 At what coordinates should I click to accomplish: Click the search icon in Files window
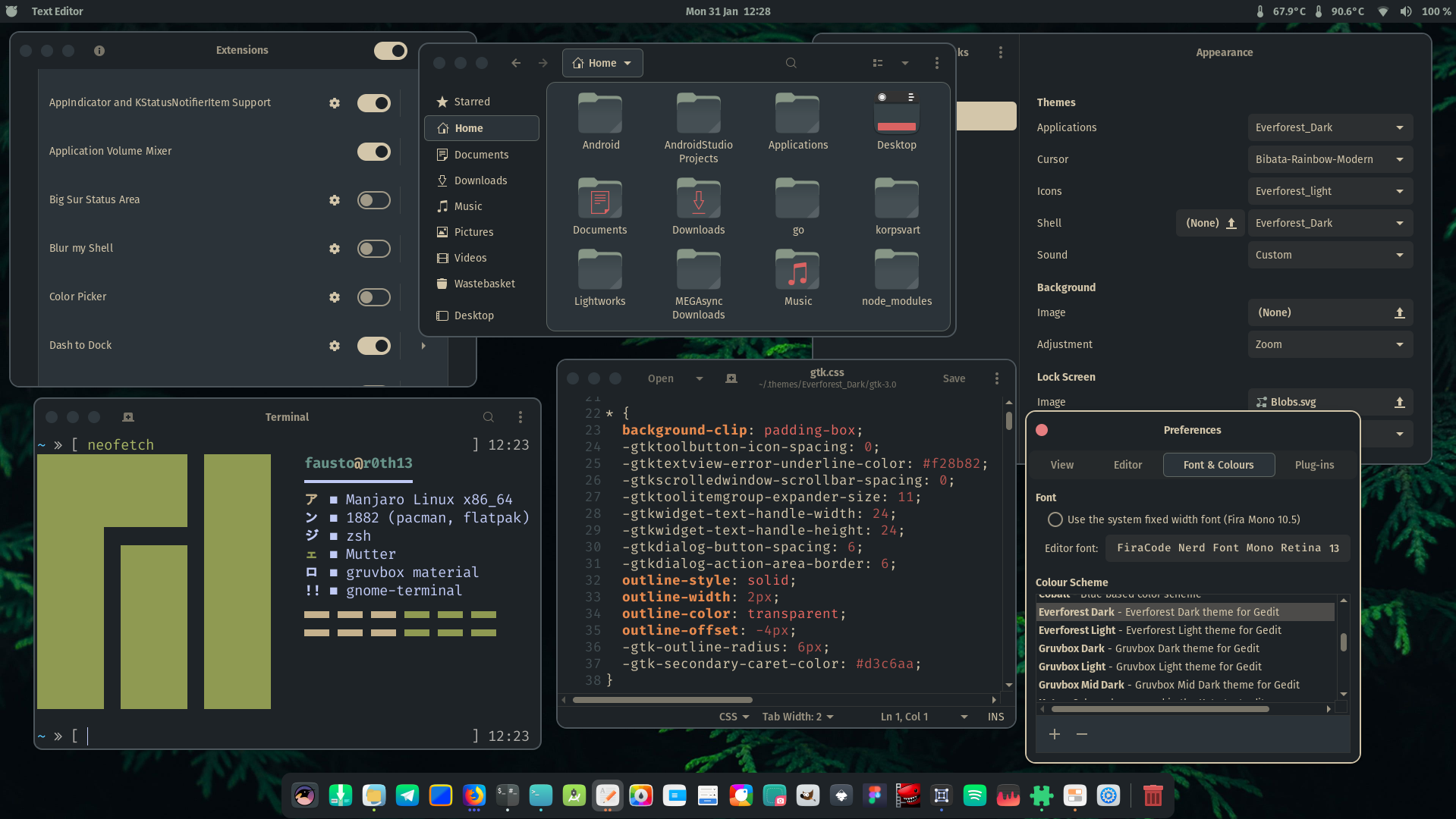(x=791, y=63)
